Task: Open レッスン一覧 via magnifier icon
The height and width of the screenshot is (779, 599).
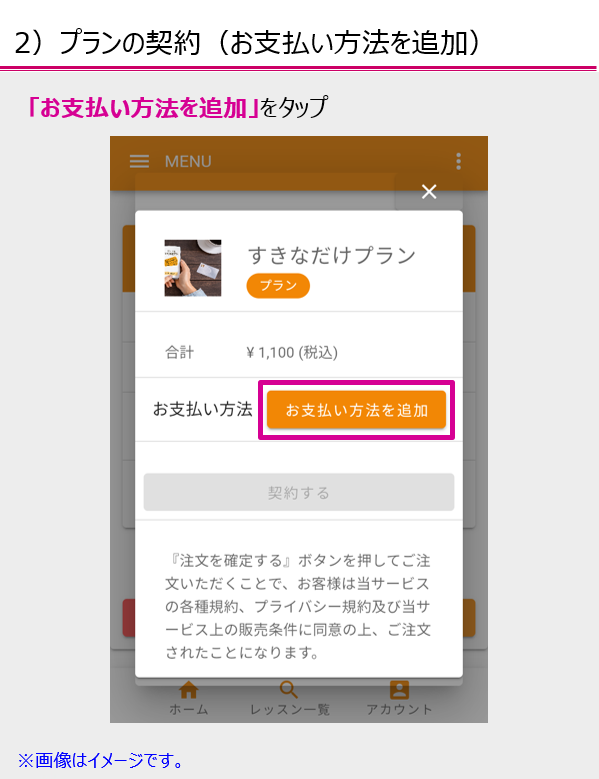Action: [289, 690]
